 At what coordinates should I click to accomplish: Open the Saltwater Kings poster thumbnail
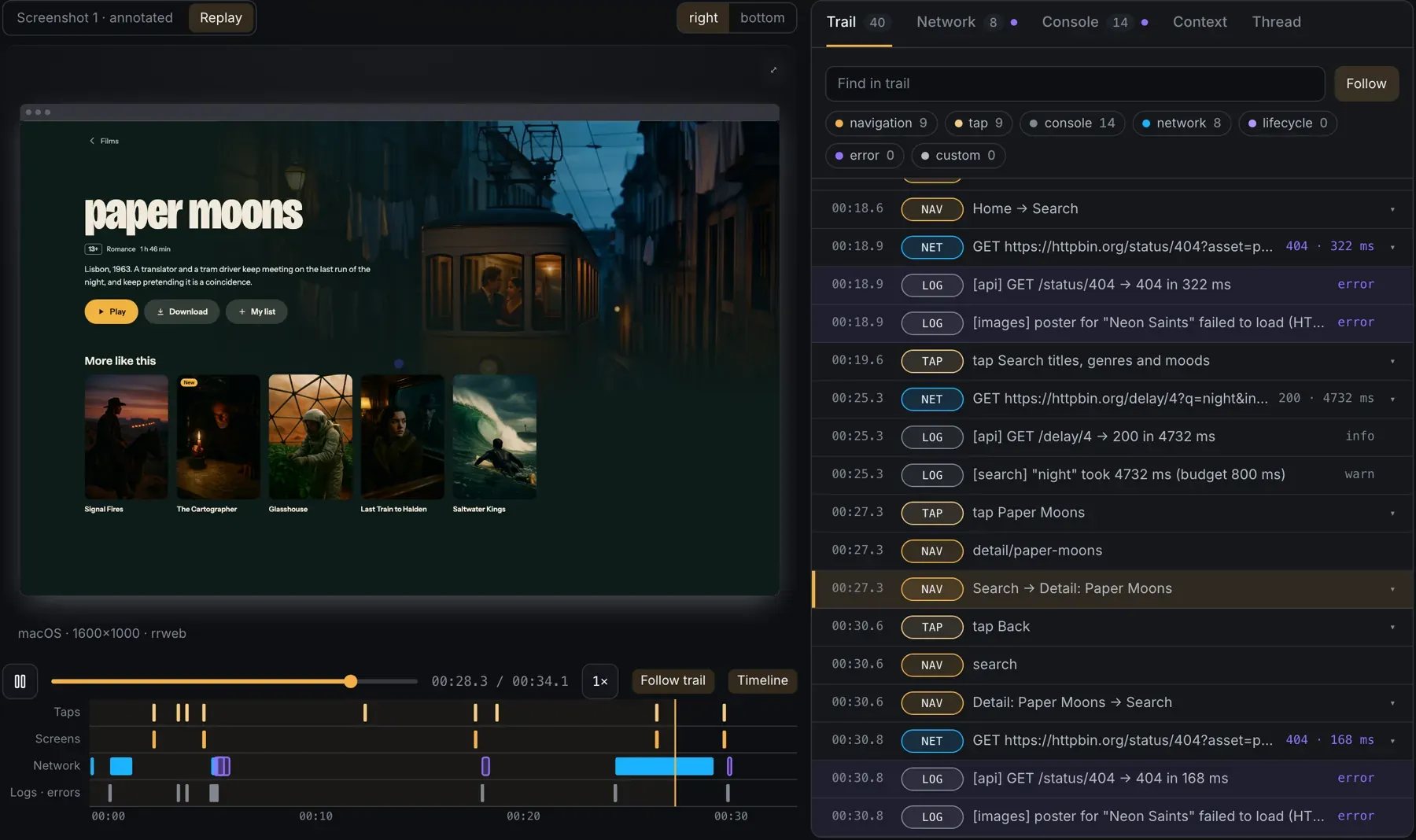[494, 437]
